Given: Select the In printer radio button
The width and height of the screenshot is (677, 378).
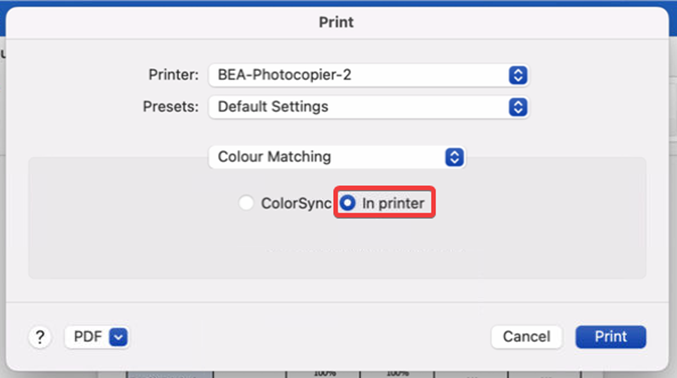Looking at the screenshot, I should click(348, 203).
